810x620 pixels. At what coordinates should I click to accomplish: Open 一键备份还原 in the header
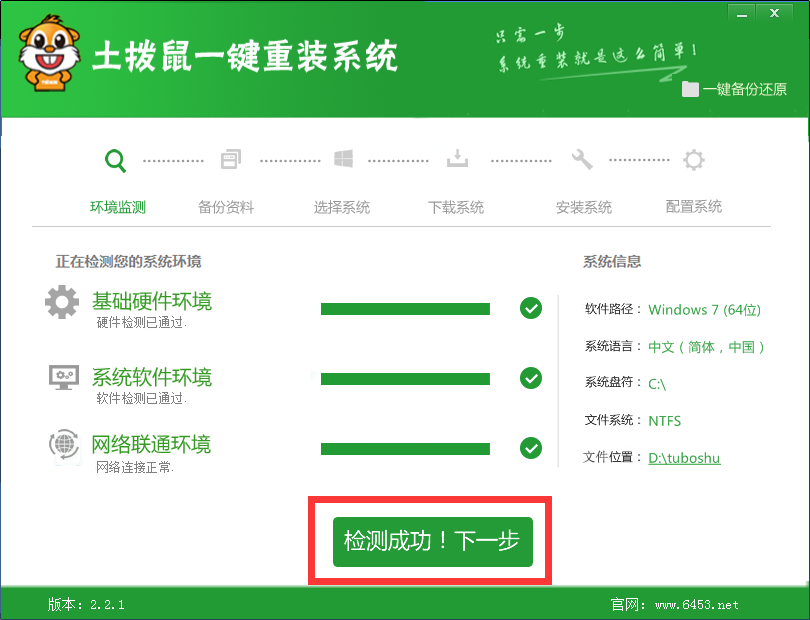click(735, 89)
